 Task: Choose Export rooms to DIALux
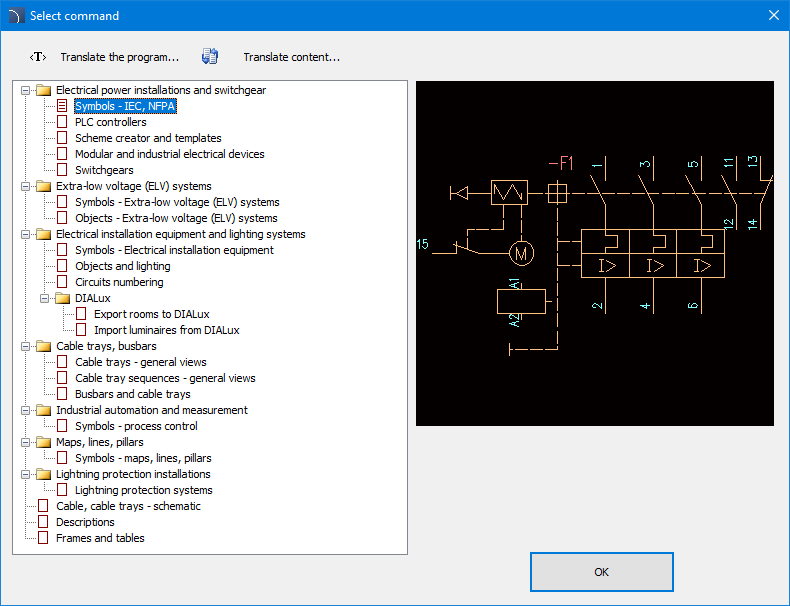click(151, 314)
